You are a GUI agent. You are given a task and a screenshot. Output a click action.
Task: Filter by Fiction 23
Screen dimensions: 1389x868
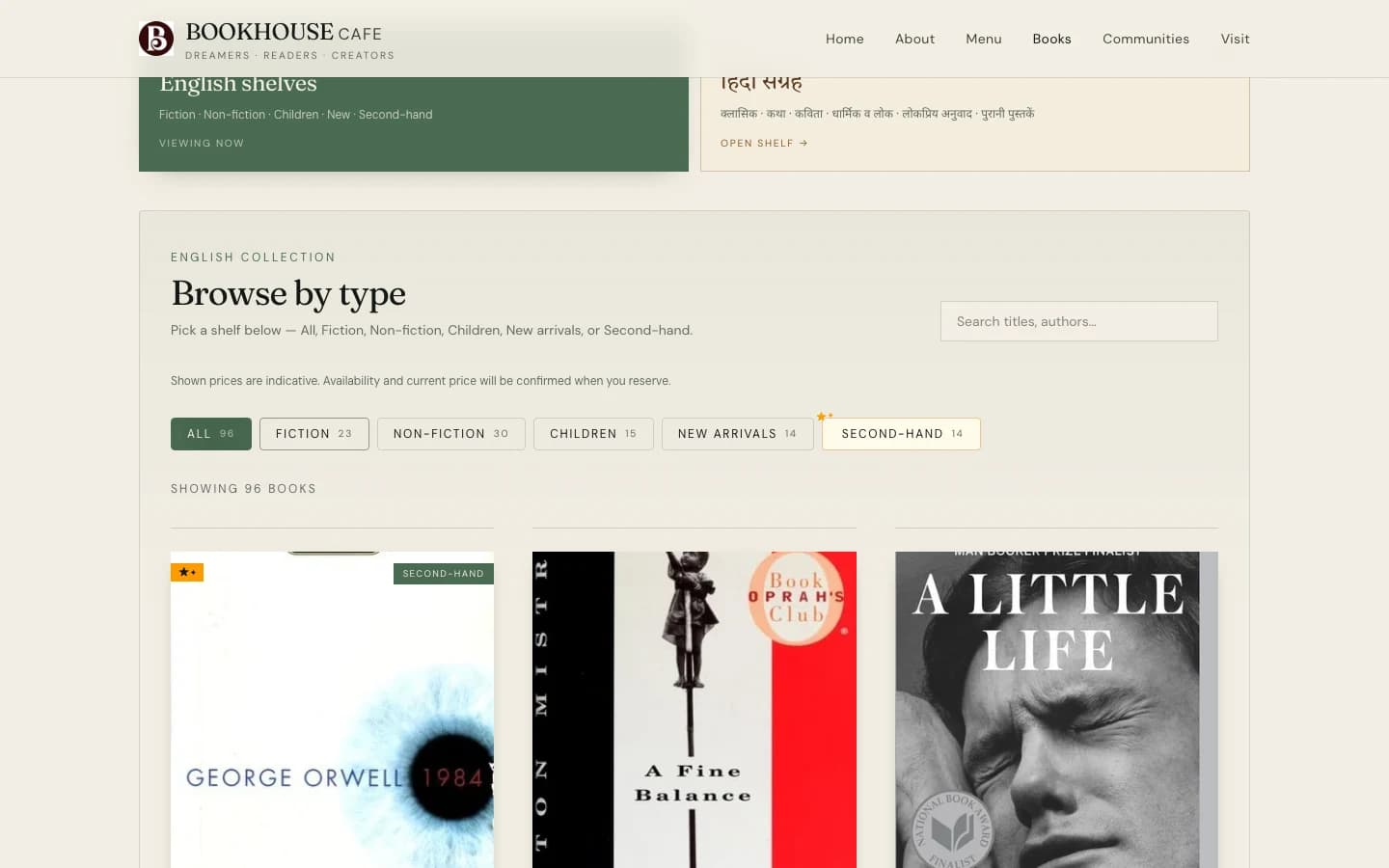pos(314,434)
